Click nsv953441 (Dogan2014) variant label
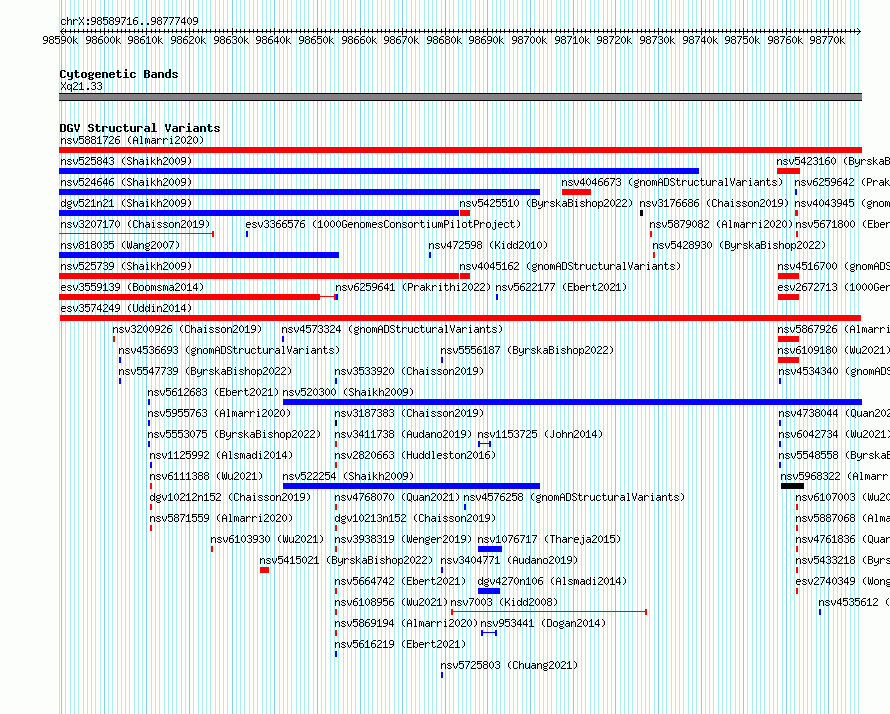Viewport: 890px width, 714px height. 543,623
